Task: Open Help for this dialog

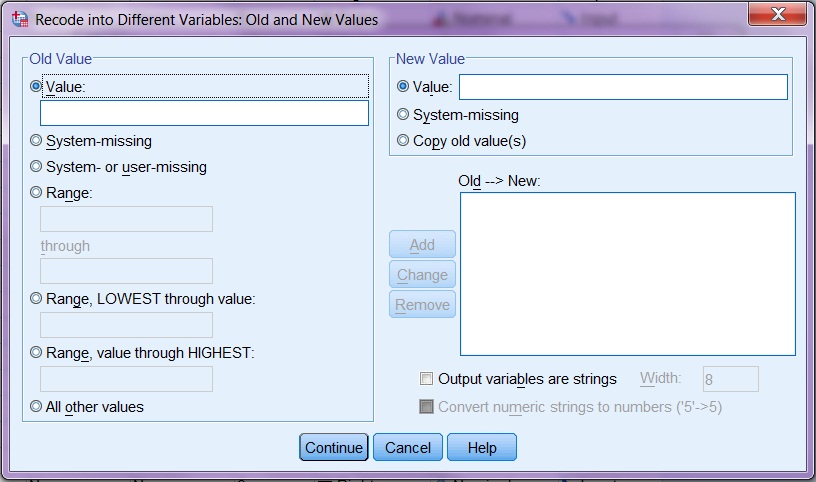Action: (x=482, y=448)
